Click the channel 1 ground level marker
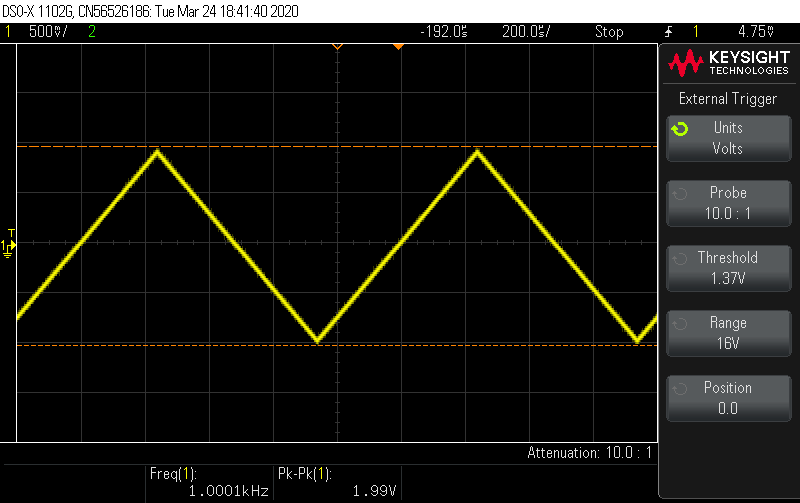This screenshot has height=503, width=800. [x=8, y=248]
